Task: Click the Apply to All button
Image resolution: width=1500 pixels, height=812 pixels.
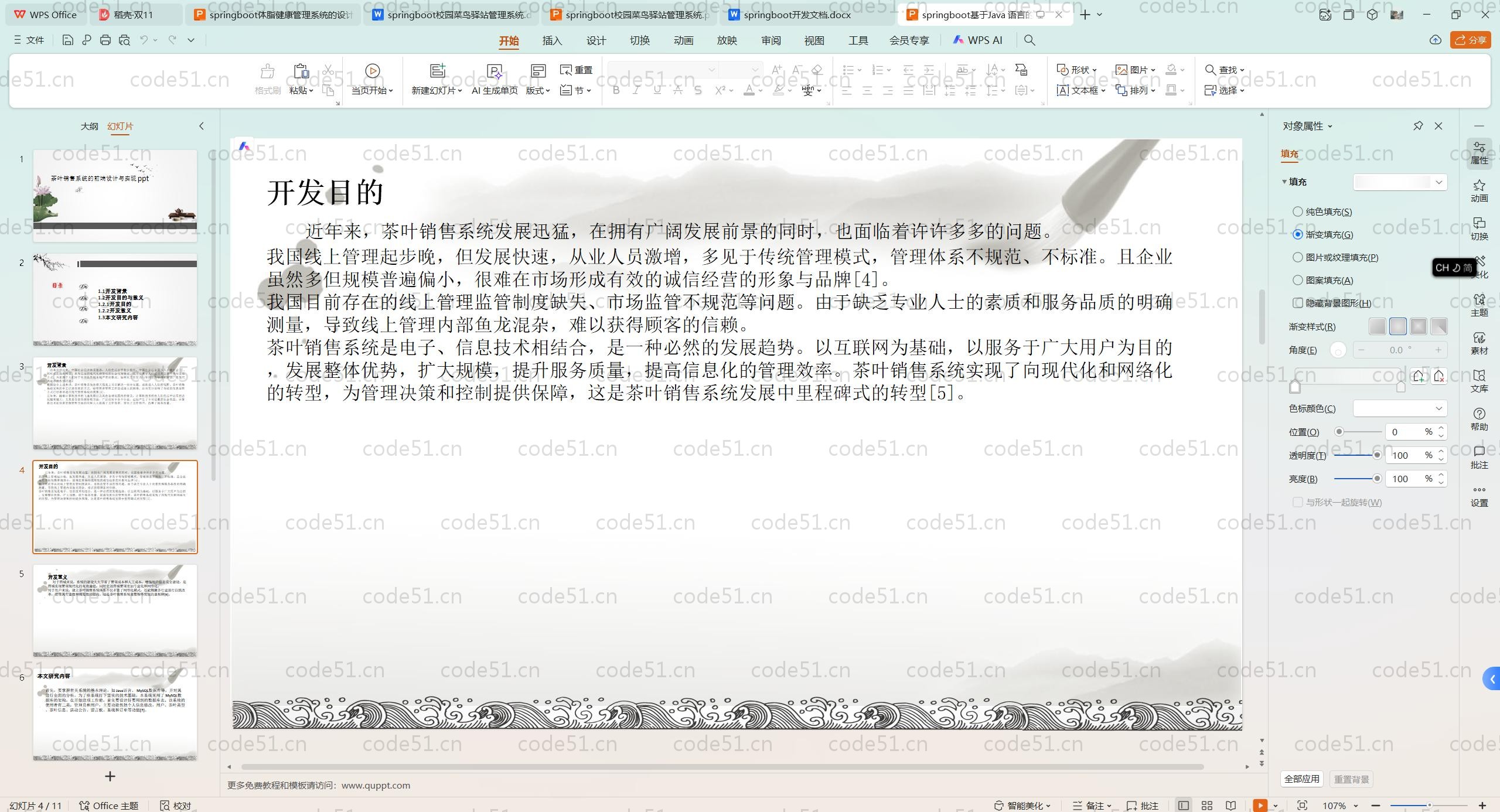Action: click(x=1301, y=779)
